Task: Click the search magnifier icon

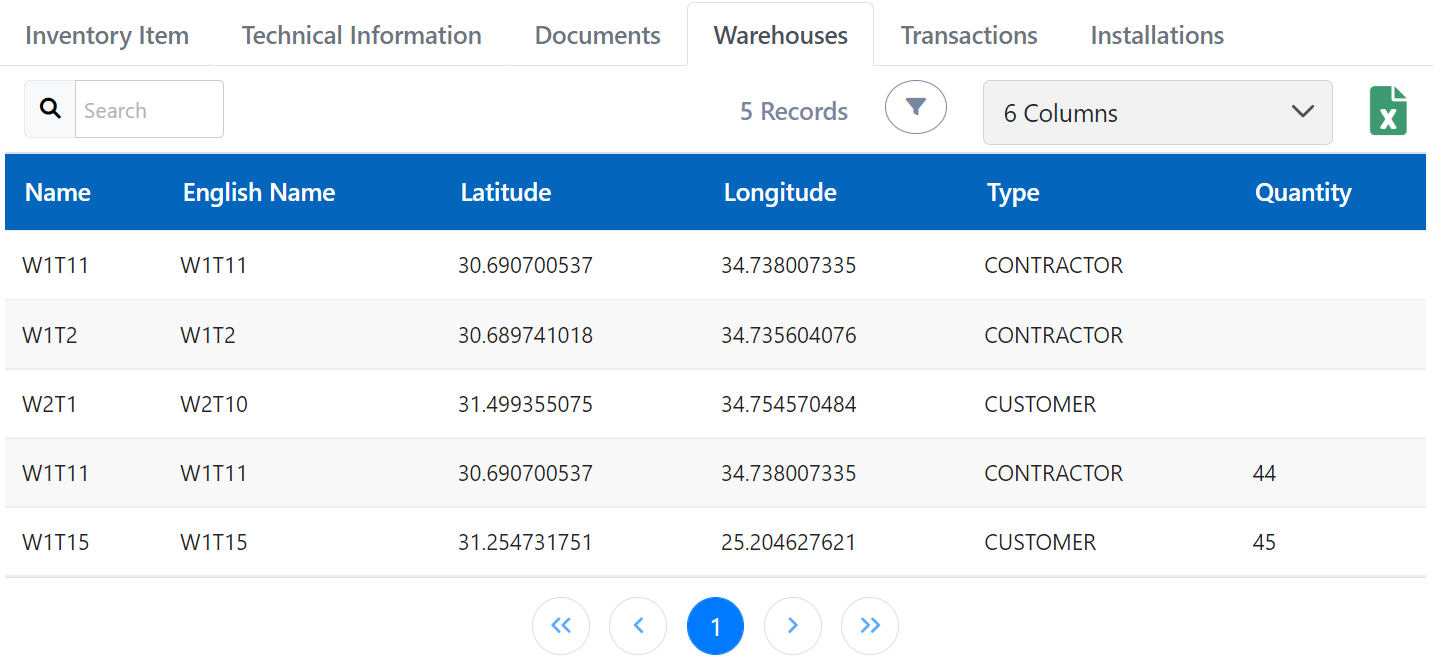Action: pyautogui.click(x=49, y=108)
